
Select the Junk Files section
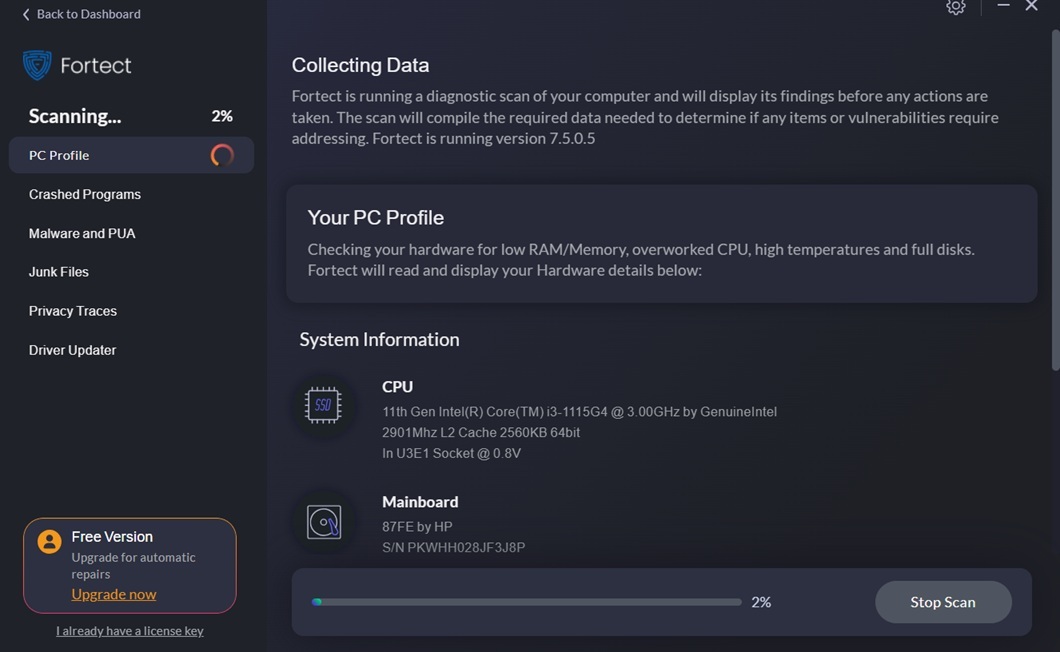(58, 272)
